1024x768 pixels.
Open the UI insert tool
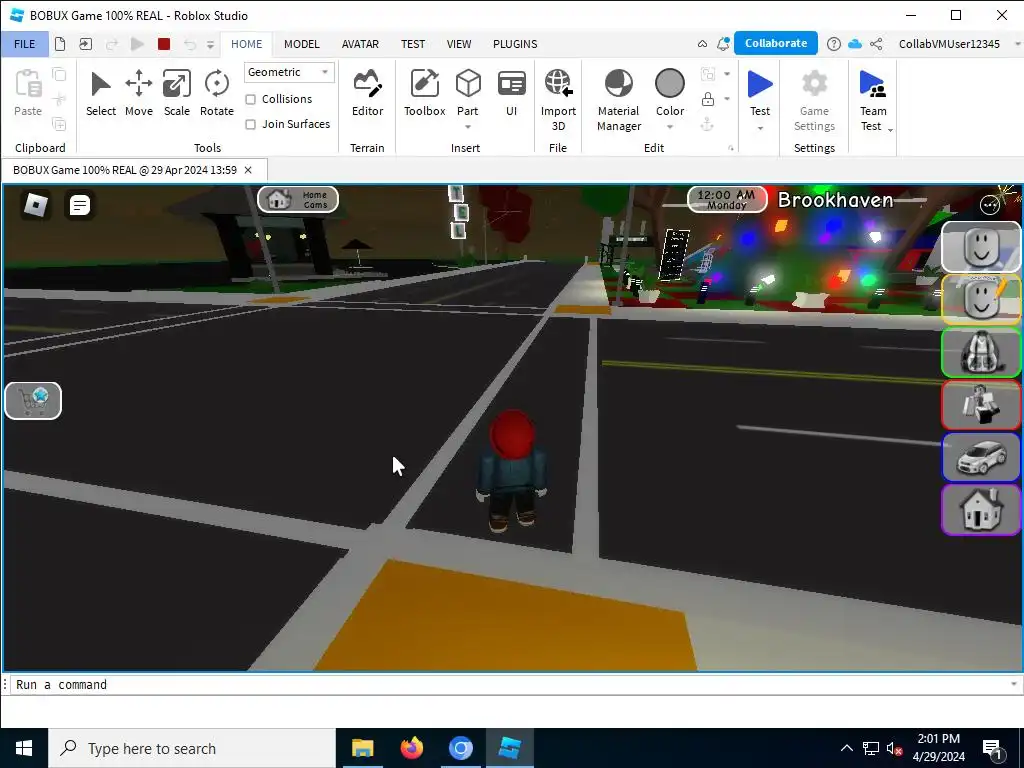pos(511,94)
